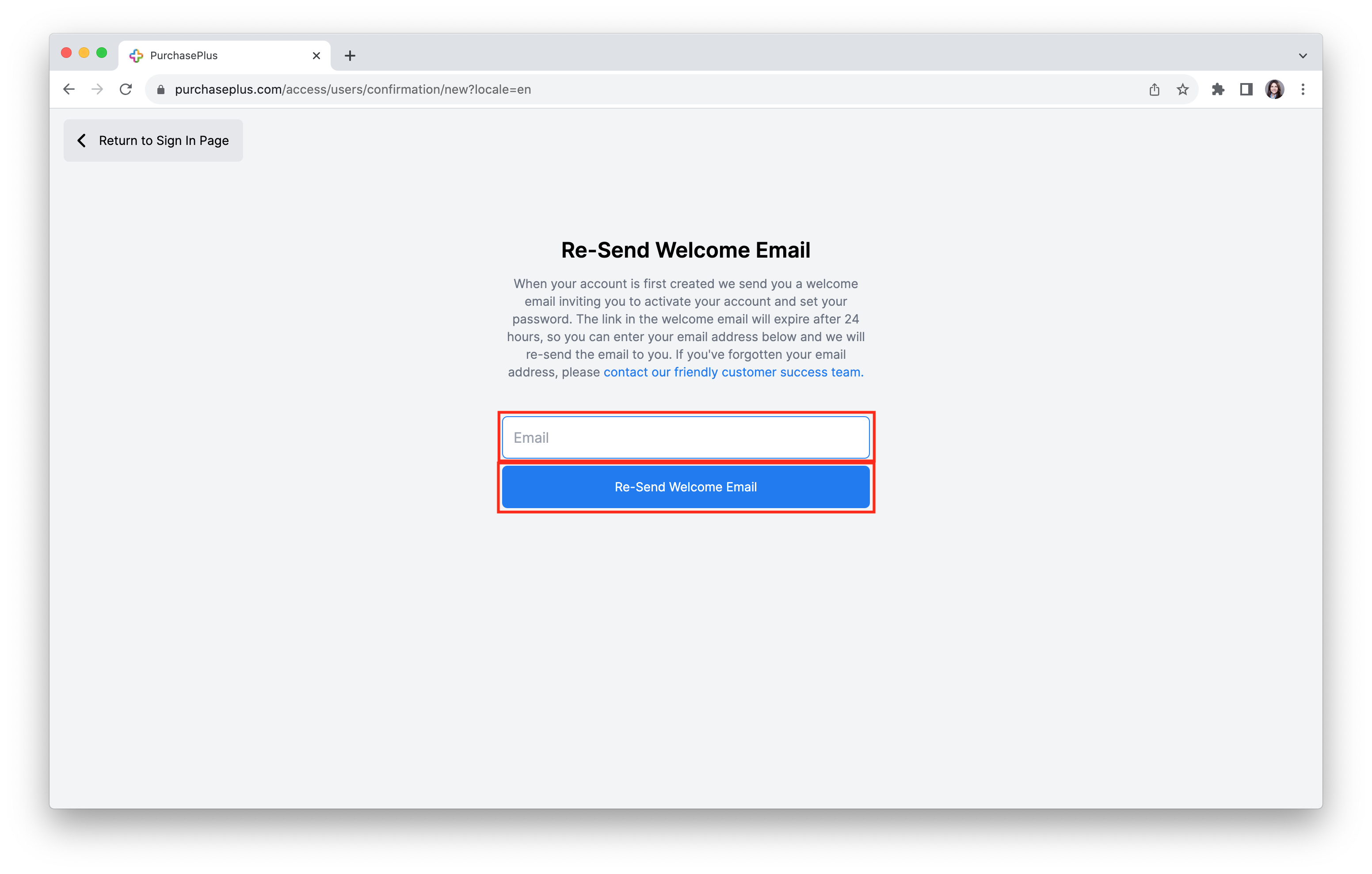Click the Re-Send Welcome Email button
Screen dimensions: 1372x874
(686, 487)
